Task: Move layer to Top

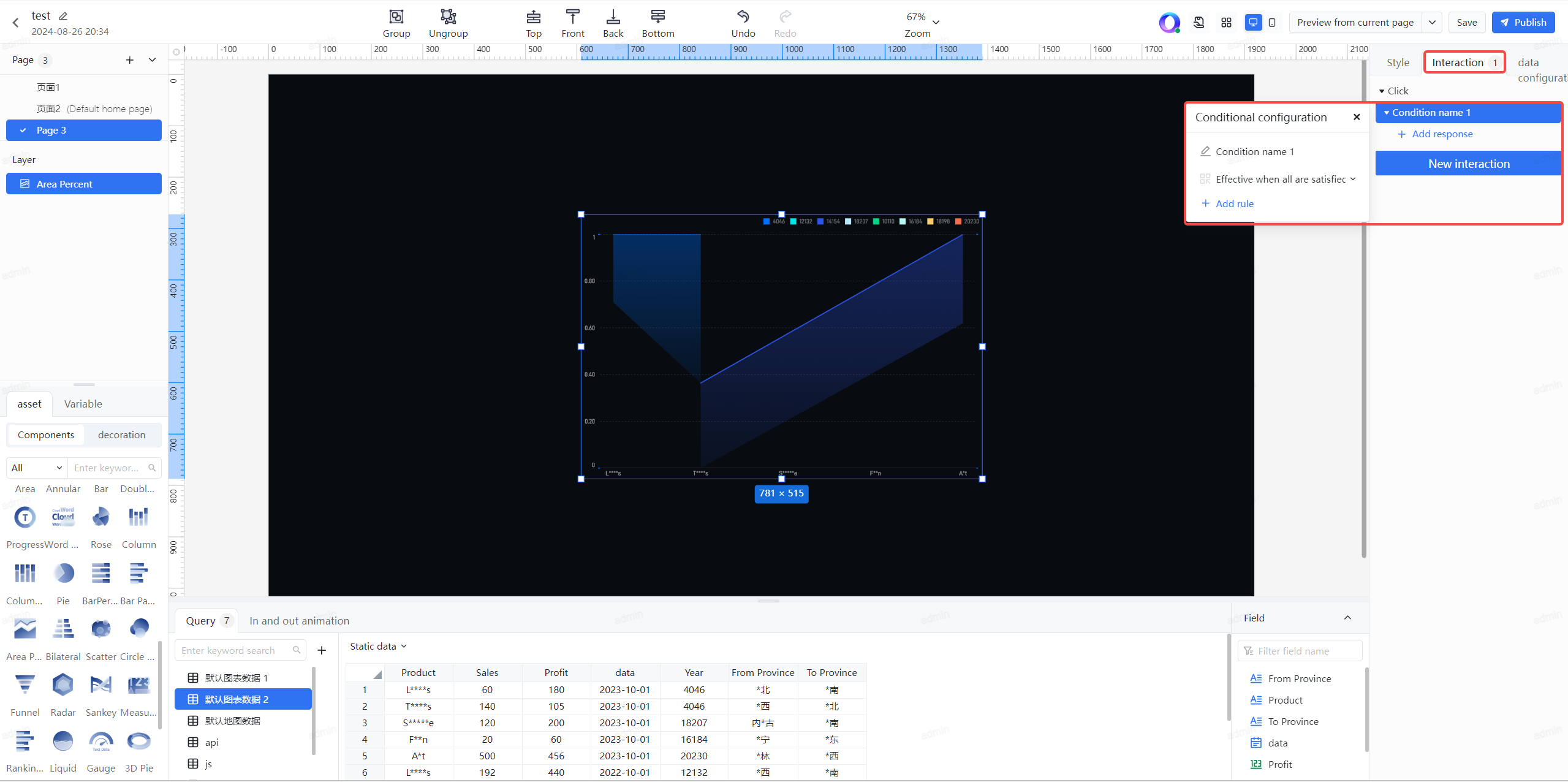Action: pyautogui.click(x=533, y=17)
